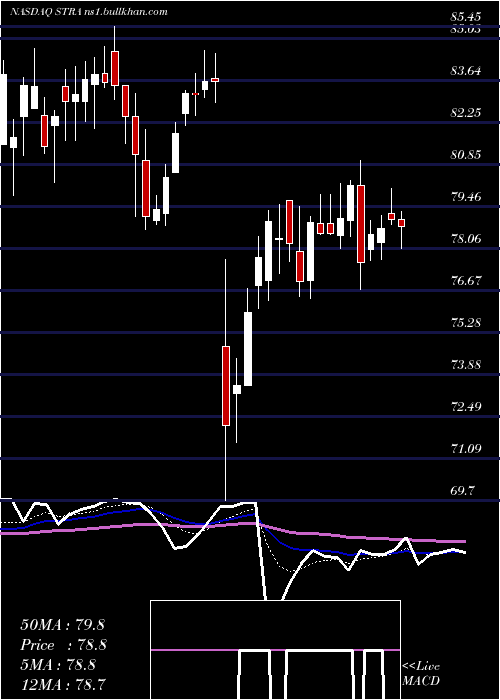Click the 83.64 price axis label

click(466, 71)
